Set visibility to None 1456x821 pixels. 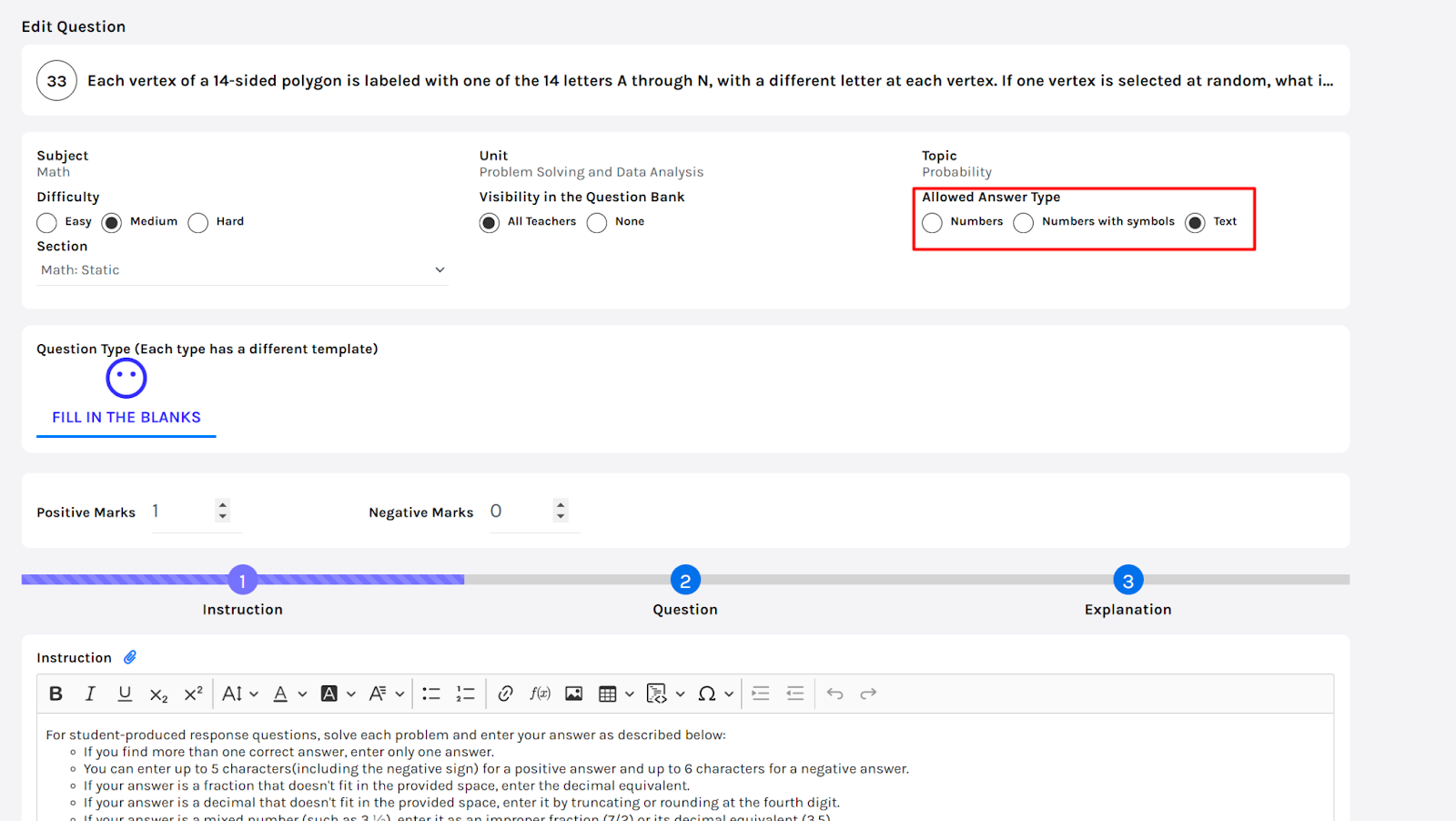click(x=597, y=223)
